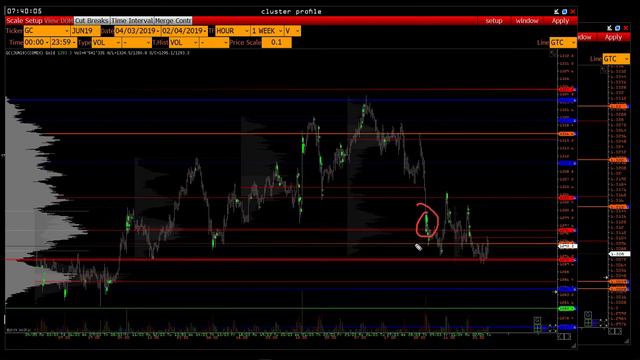
Task: Click the small green box icon above grid icon
Action: pyautogui.click(x=537, y=320)
